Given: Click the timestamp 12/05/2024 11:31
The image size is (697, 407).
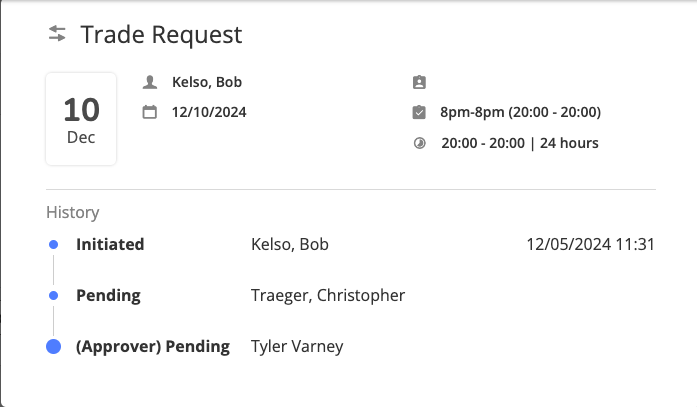Looking at the screenshot, I should click(x=591, y=244).
